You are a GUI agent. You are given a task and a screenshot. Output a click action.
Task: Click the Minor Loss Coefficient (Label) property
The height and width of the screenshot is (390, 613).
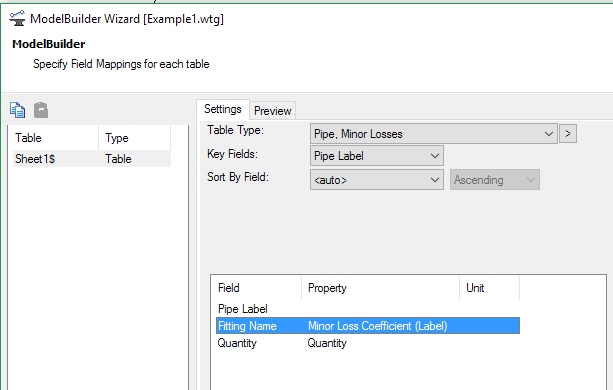[x=377, y=326]
